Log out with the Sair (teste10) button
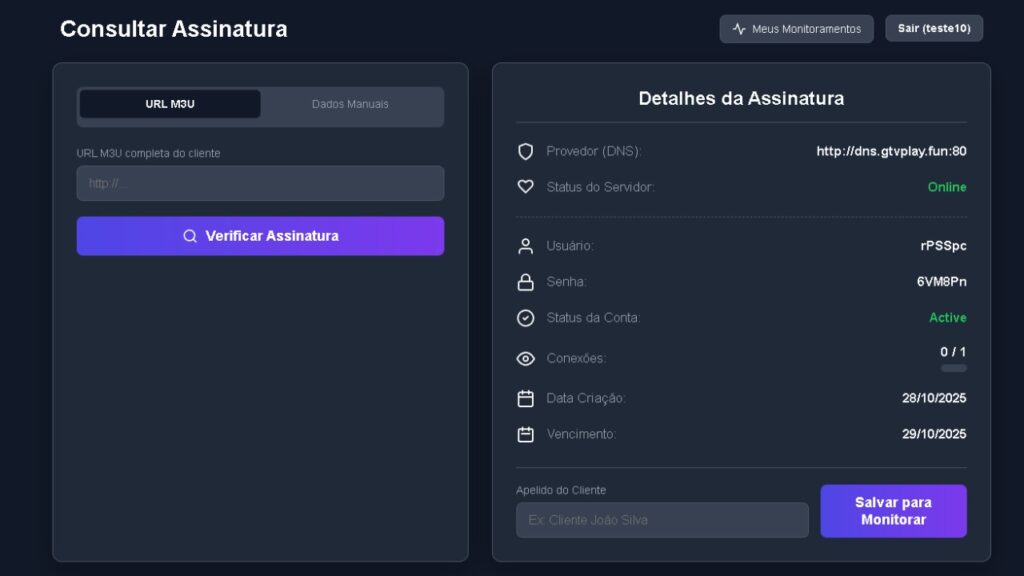The image size is (1024, 576). (x=934, y=29)
